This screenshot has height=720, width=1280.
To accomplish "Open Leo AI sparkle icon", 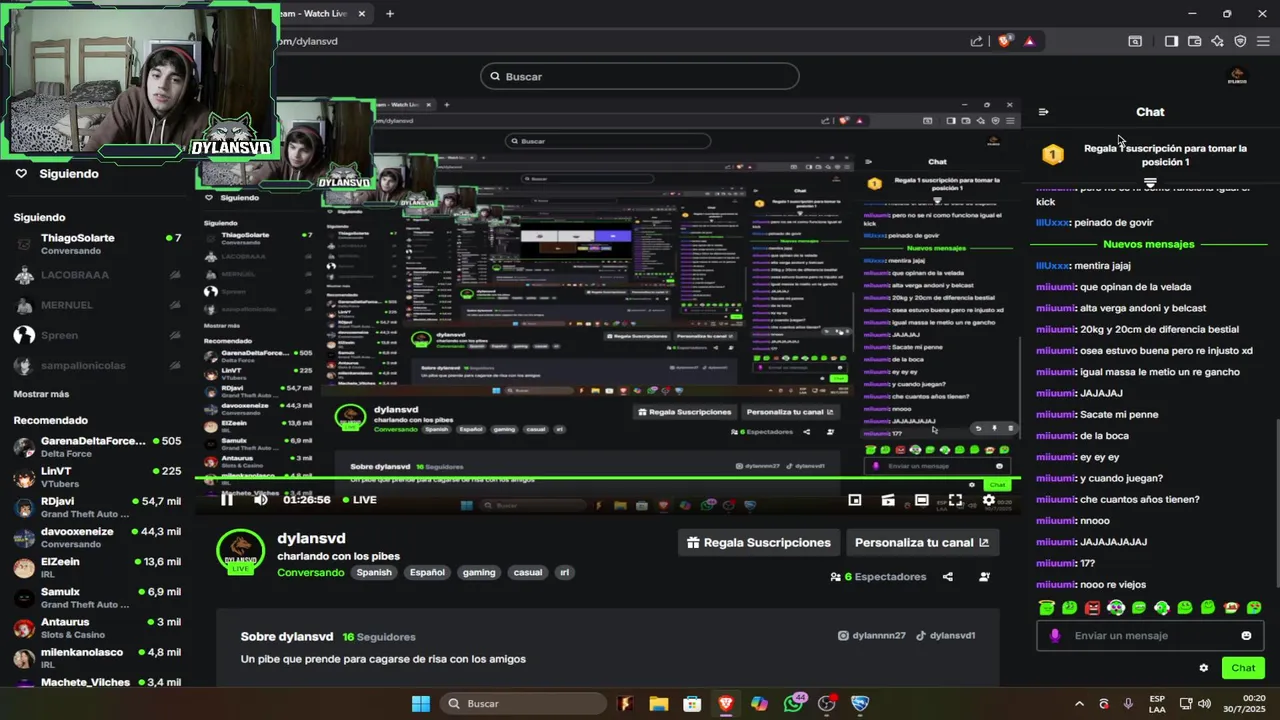I will point(1217,41).
